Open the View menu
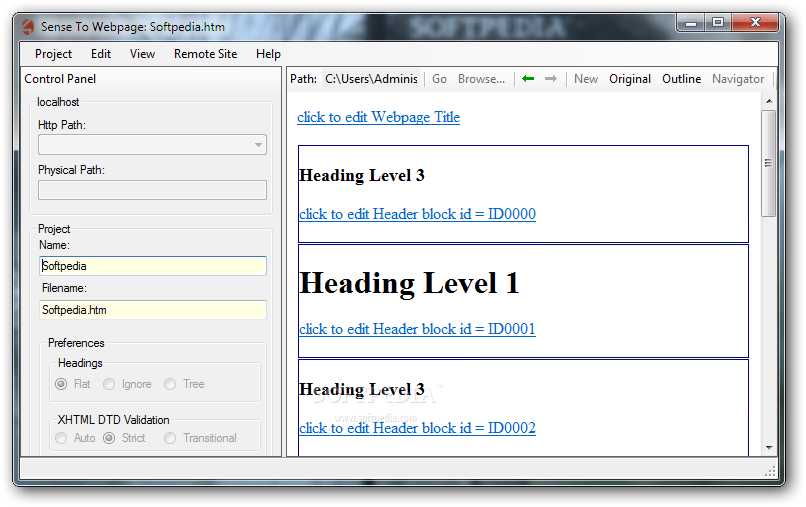 pos(142,54)
